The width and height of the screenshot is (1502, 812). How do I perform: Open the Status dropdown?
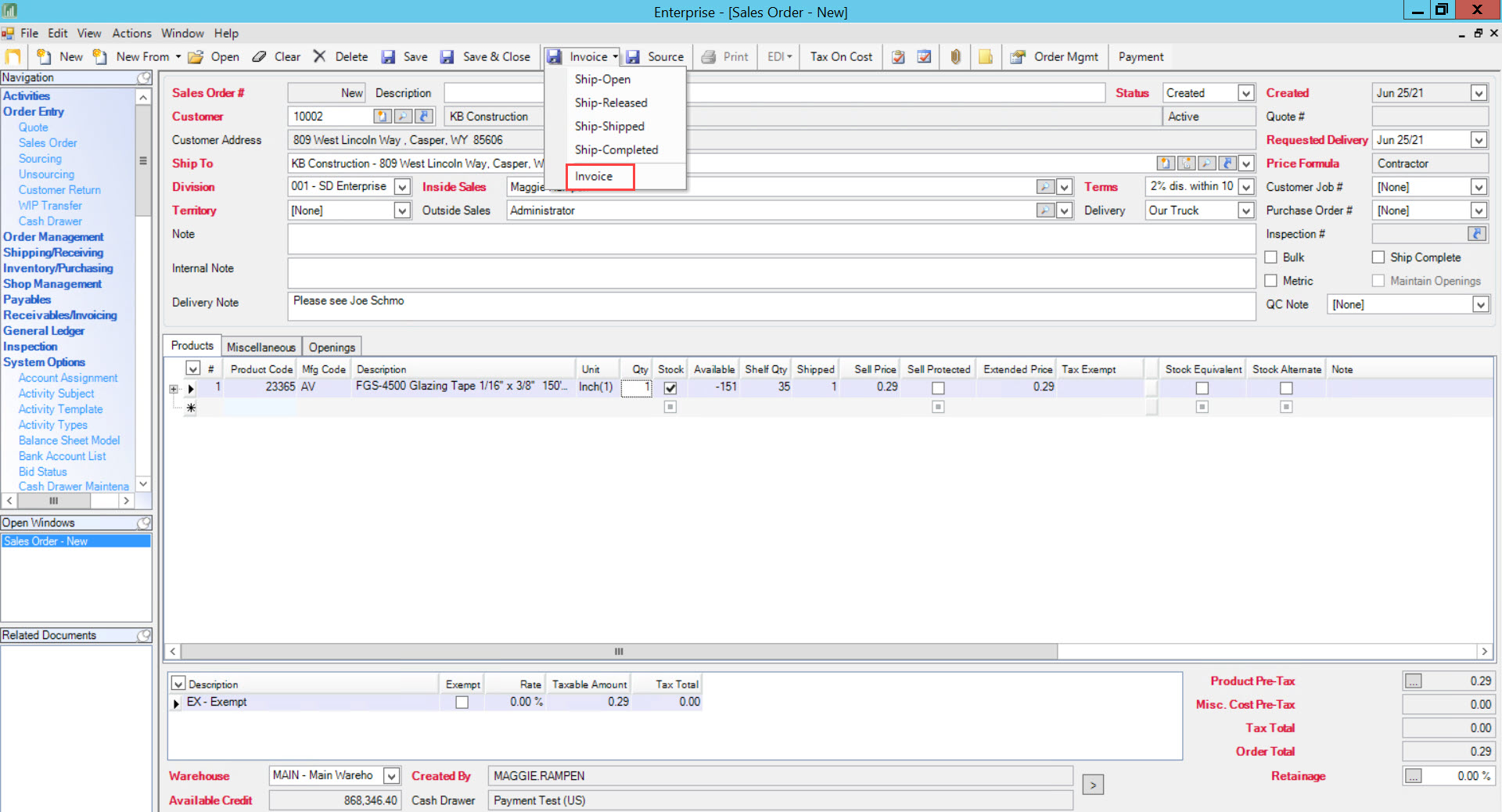pyautogui.click(x=1245, y=93)
